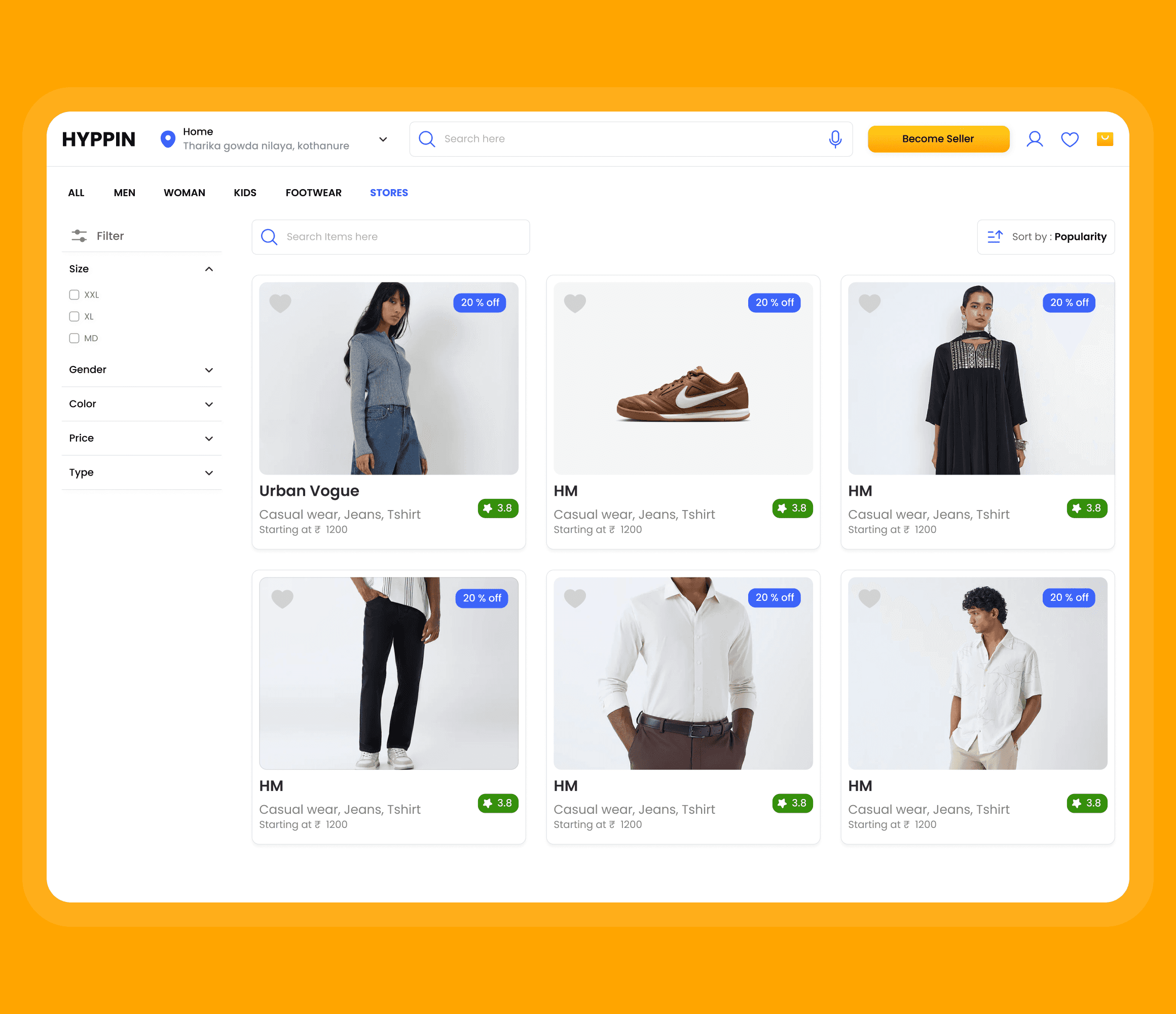Click the voice search microphone icon
Image resolution: width=1176 pixels, height=1014 pixels.
click(834, 139)
